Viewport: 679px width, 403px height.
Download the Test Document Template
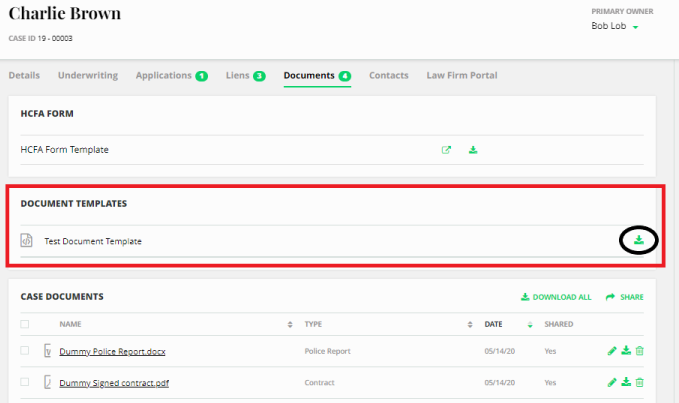[x=638, y=240]
